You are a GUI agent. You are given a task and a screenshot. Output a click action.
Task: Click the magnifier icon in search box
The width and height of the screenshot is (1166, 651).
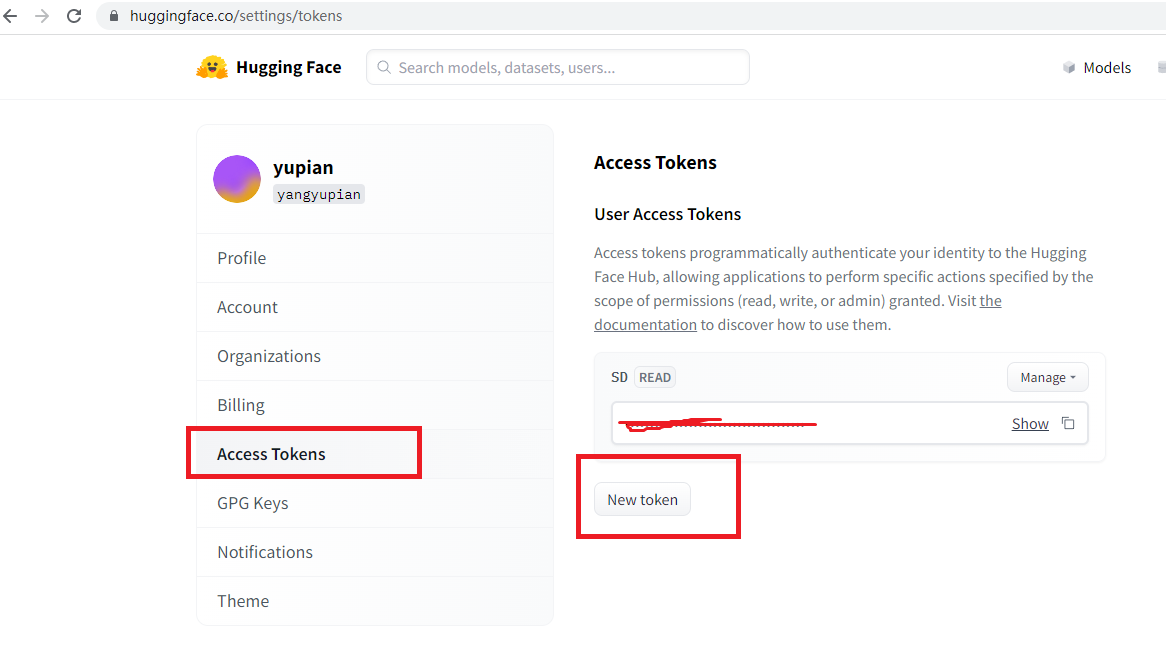(x=384, y=68)
